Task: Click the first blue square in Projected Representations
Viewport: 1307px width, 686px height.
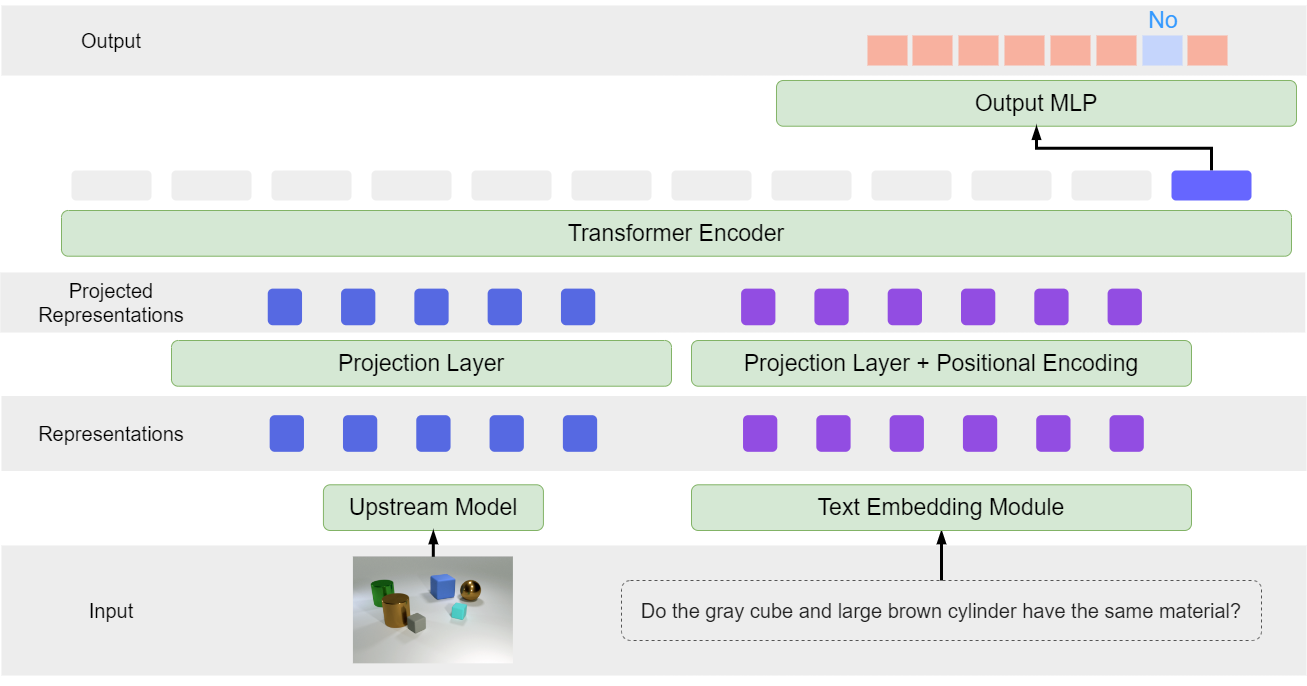Action: pyautogui.click(x=285, y=307)
